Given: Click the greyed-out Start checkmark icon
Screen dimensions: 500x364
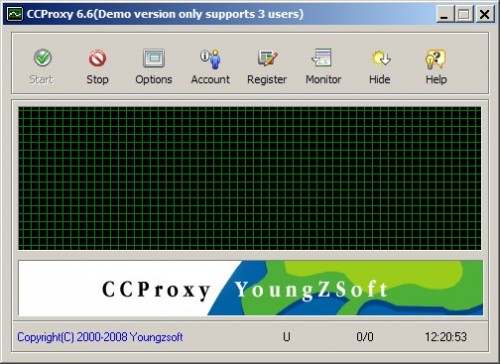Looking at the screenshot, I should click(x=43, y=58).
